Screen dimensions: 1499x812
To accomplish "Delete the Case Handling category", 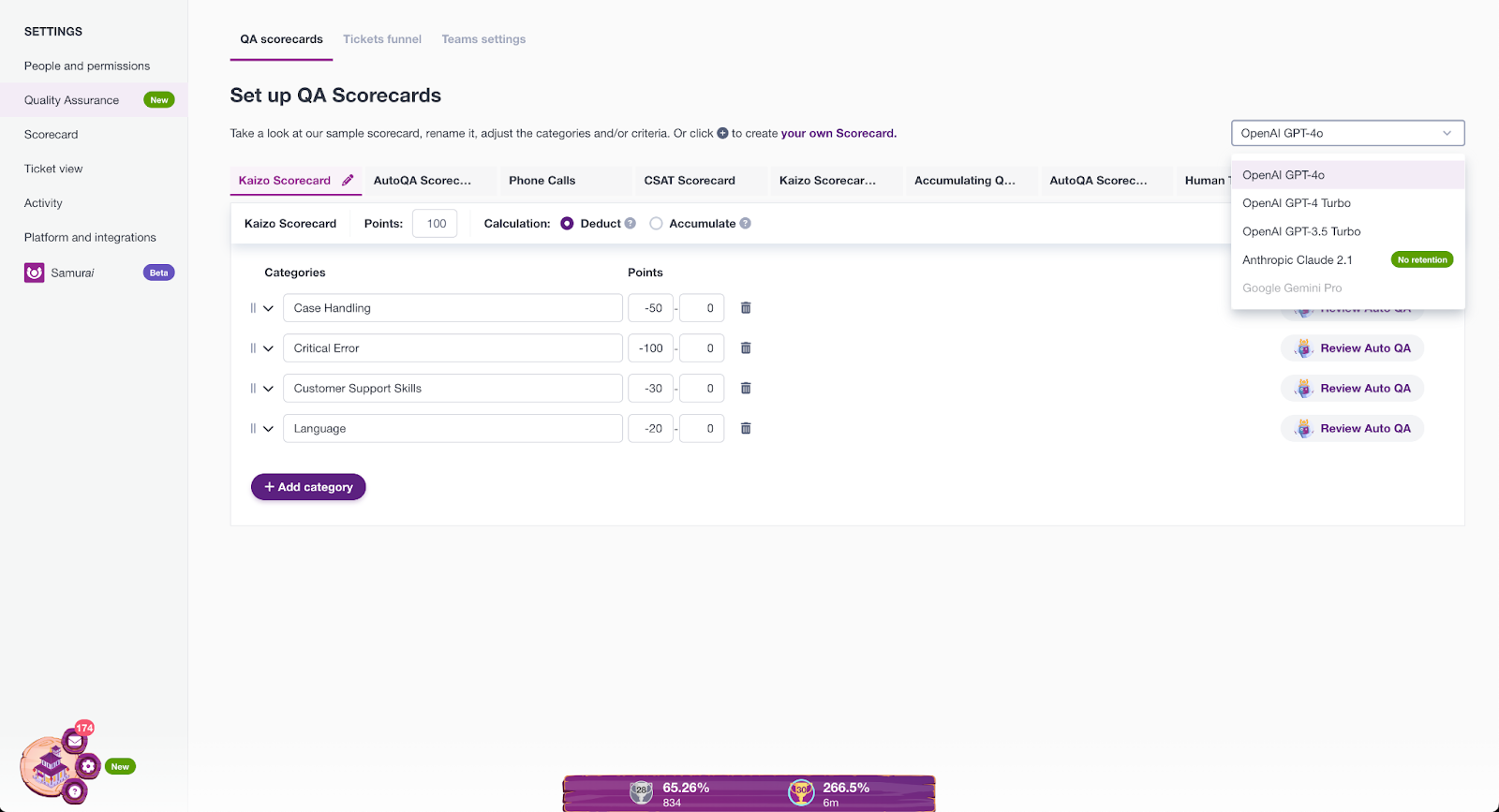I will pyautogui.click(x=746, y=308).
